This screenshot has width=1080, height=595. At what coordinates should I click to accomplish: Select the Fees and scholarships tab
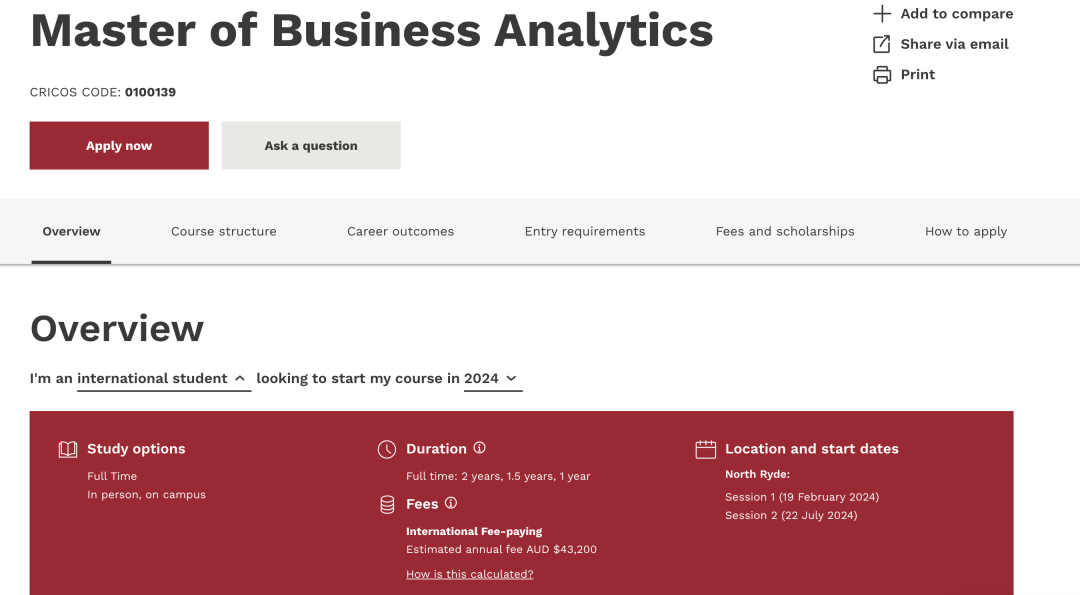[x=785, y=231]
